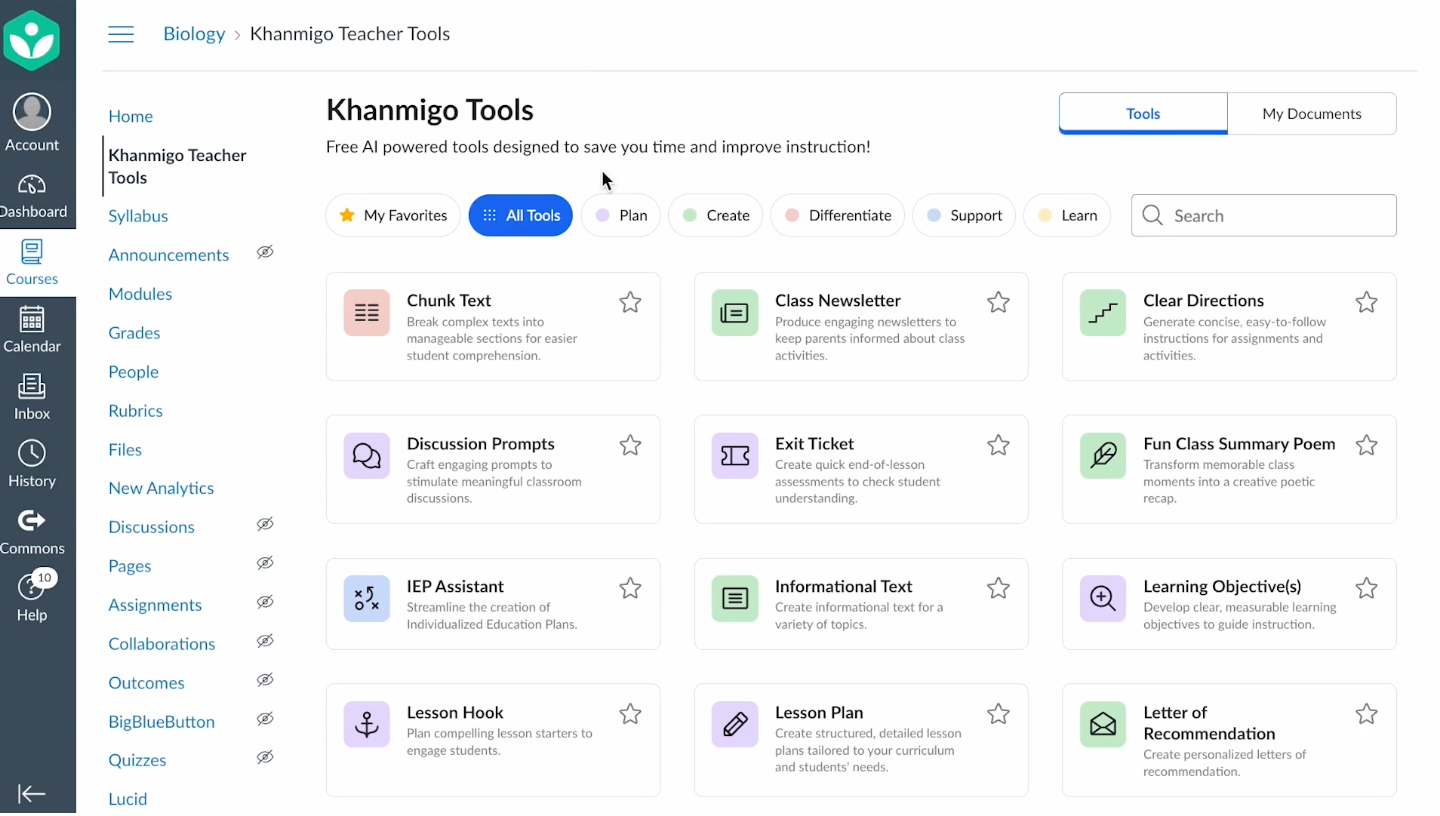This screenshot has height=816, width=1440.
Task: Favorite the Discussion Prompts tool
Action: [x=630, y=445]
